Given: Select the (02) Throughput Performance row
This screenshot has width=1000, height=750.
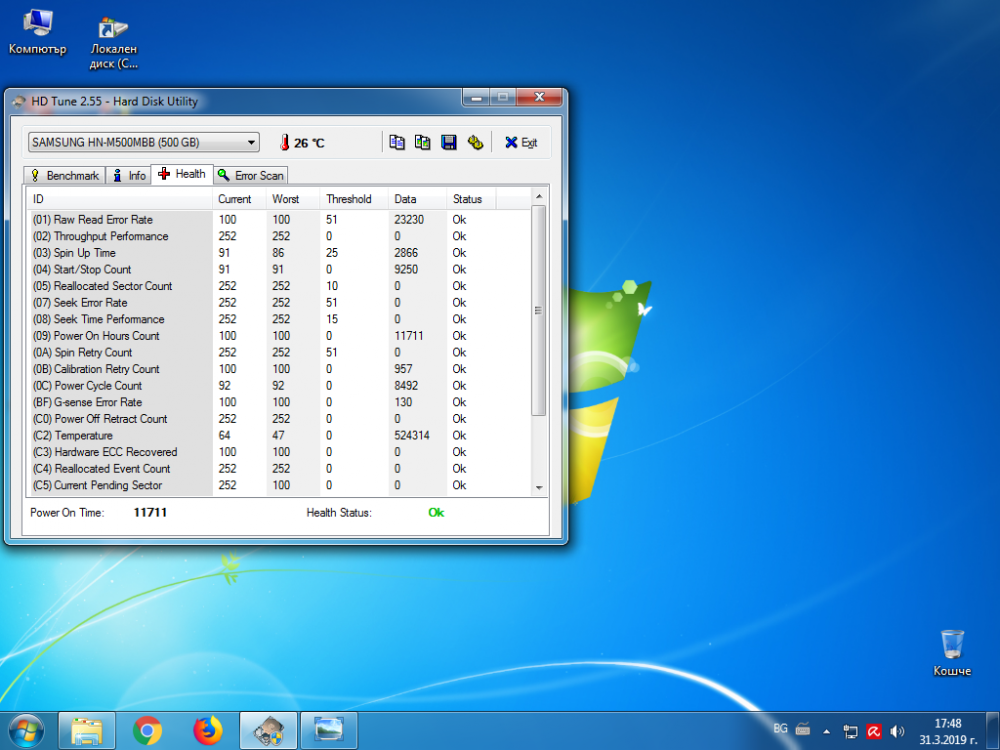Looking at the screenshot, I should (279, 236).
